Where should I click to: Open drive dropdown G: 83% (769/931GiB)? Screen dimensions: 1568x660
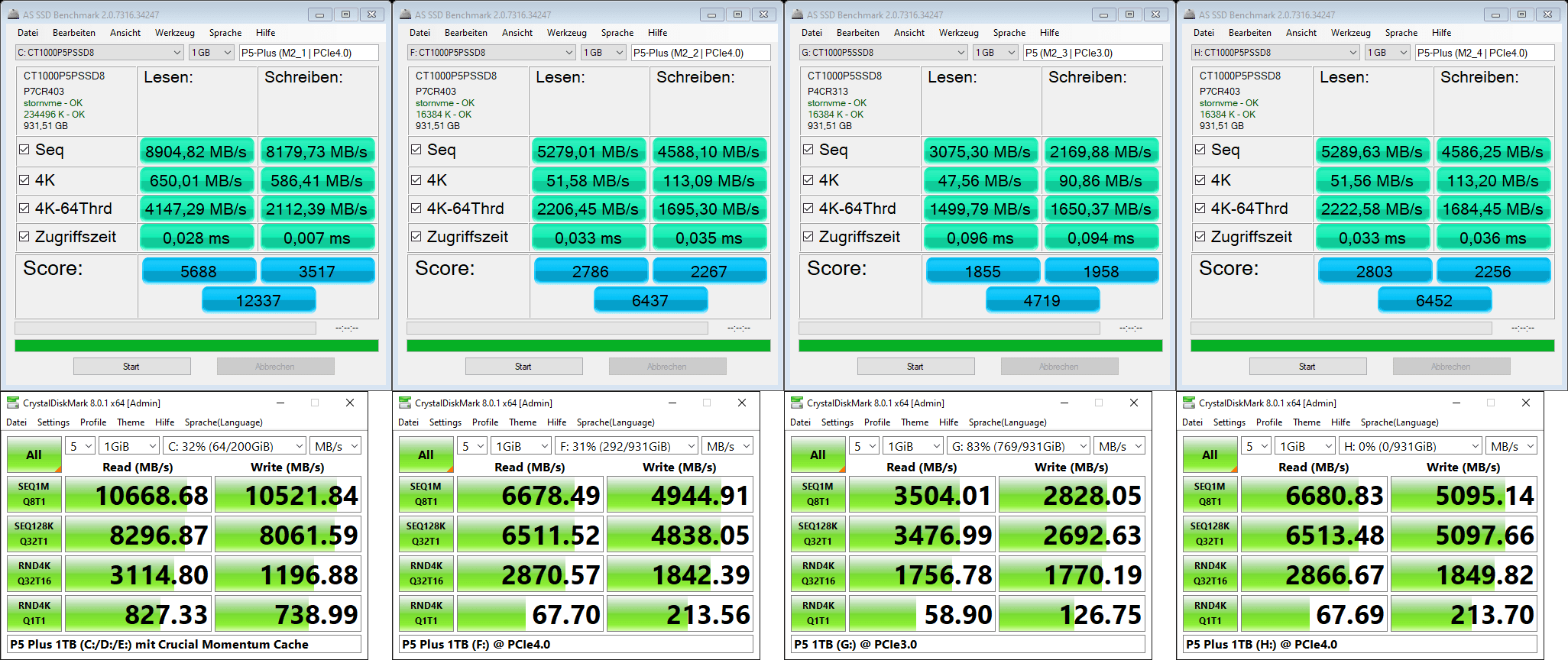pos(1019,446)
